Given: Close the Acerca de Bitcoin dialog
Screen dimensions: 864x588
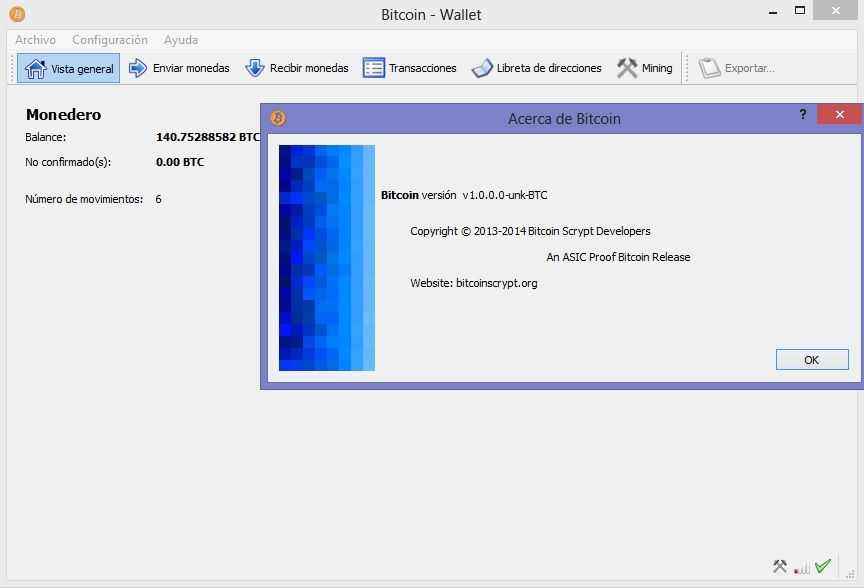Looking at the screenshot, I should (x=839, y=114).
